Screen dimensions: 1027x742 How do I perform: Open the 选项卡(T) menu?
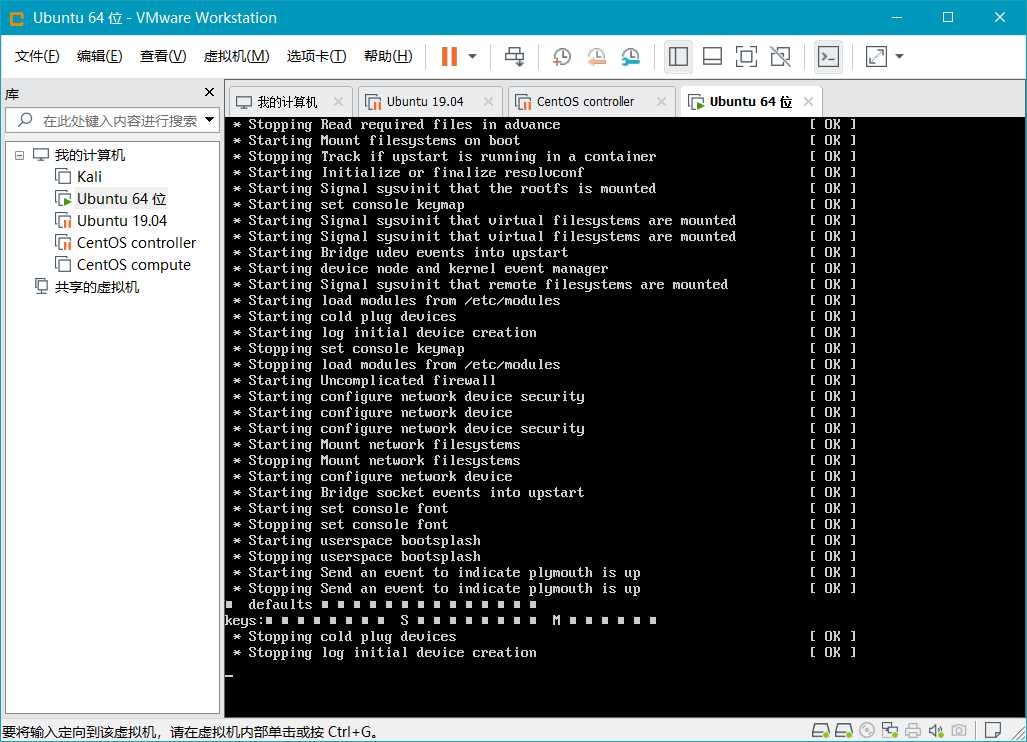coord(316,56)
